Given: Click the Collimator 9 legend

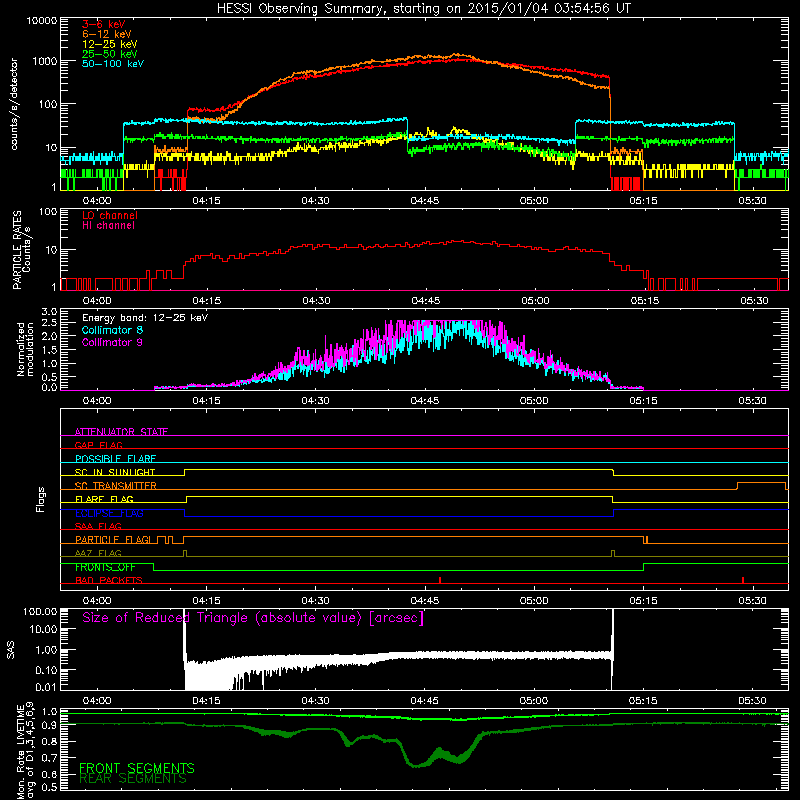Looking at the screenshot, I should click(112, 342).
